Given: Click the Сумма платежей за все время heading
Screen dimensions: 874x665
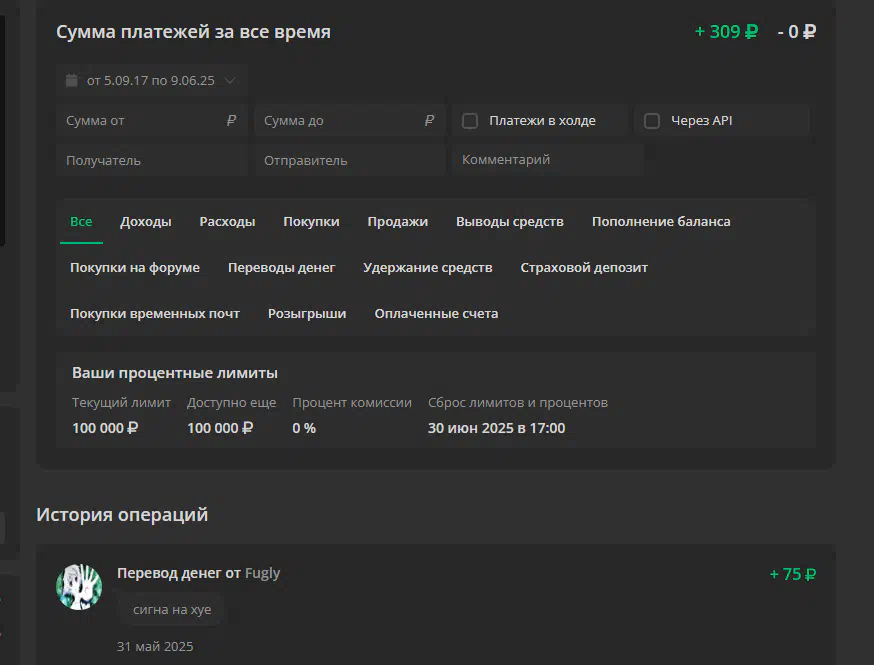Looking at the screenshot, I should coord(193,32).
